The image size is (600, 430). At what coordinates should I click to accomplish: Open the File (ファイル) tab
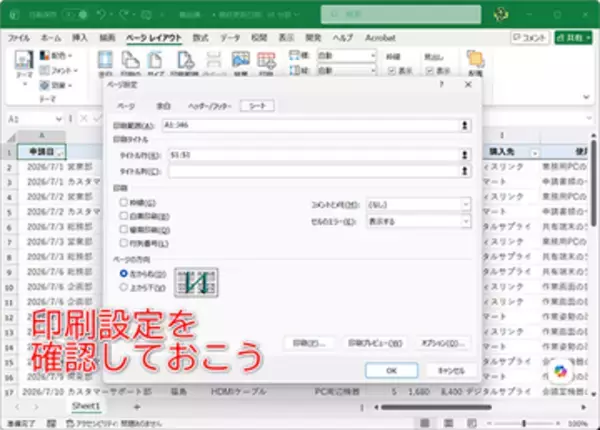pos(19,37)
